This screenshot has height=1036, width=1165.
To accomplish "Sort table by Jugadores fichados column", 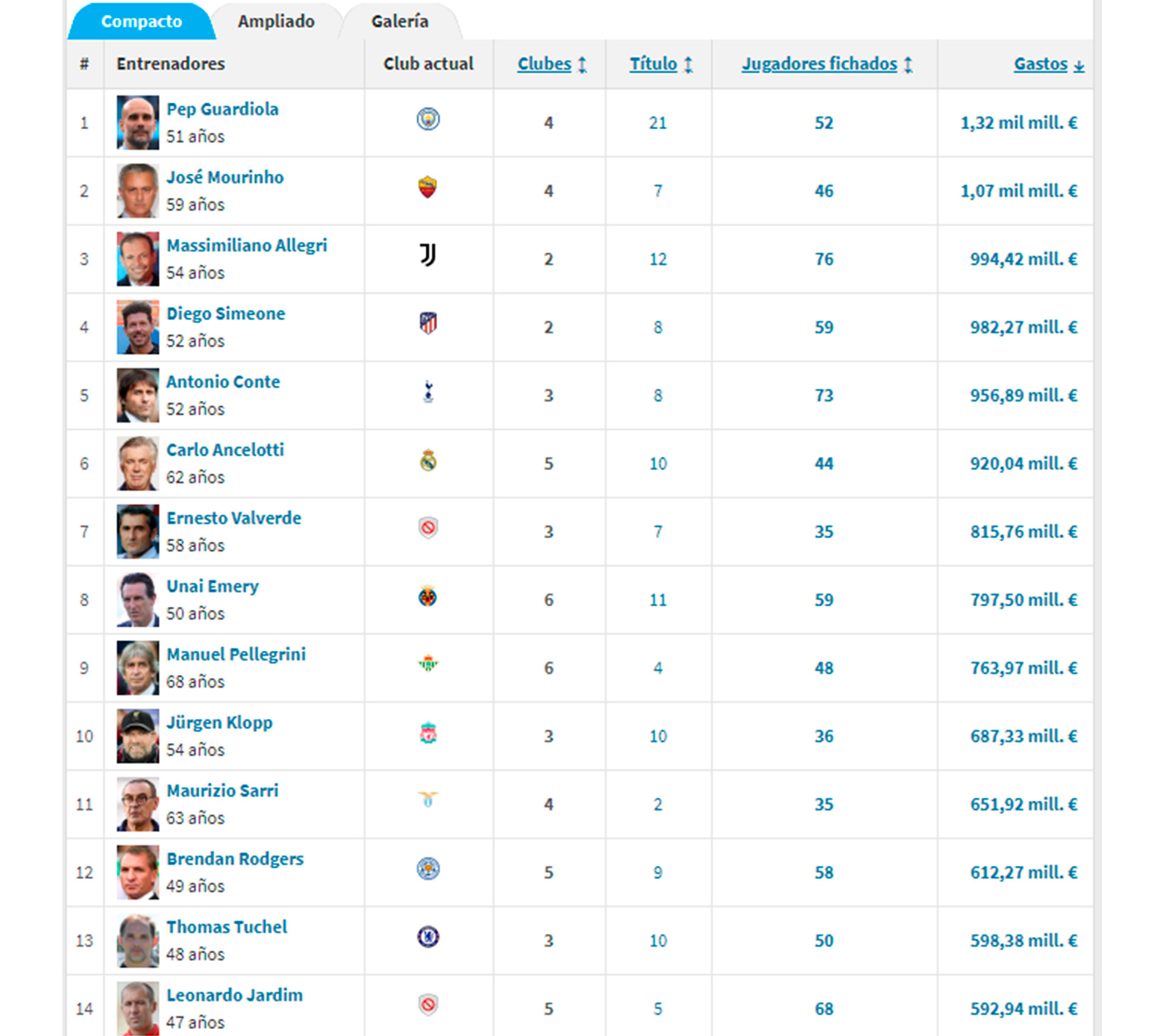I will [x=819, y=64].
